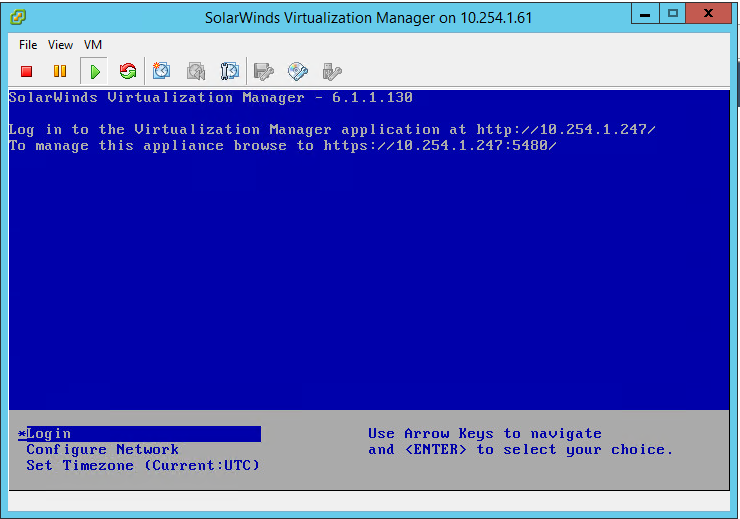
Task: Connect USB device toolbar icon
Action: pyautogui.click(x=332, y=72)
